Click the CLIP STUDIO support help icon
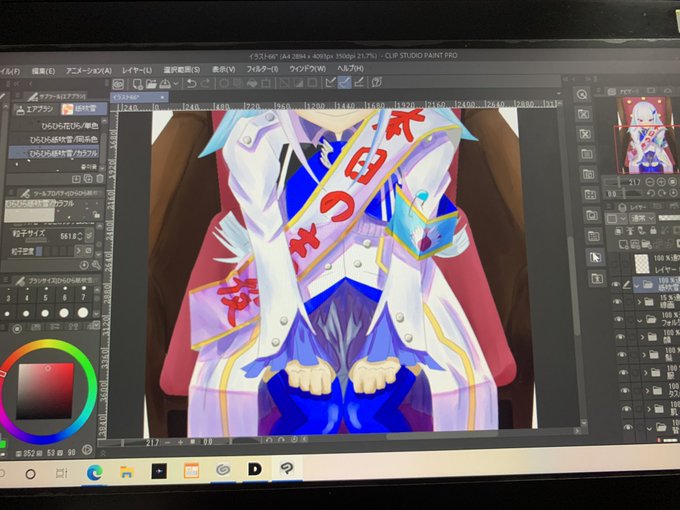Image resolution: width=680 pixels, height=510 pixels. click(376, 82)
